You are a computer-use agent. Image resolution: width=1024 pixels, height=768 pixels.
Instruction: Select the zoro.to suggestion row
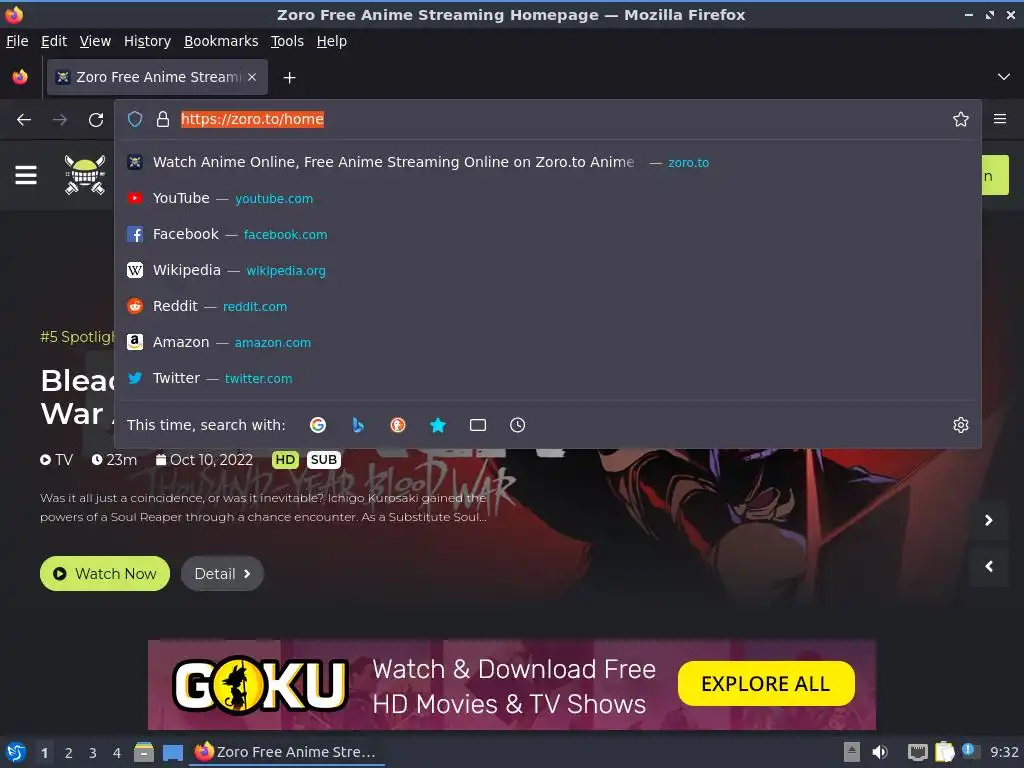[548, 163]
